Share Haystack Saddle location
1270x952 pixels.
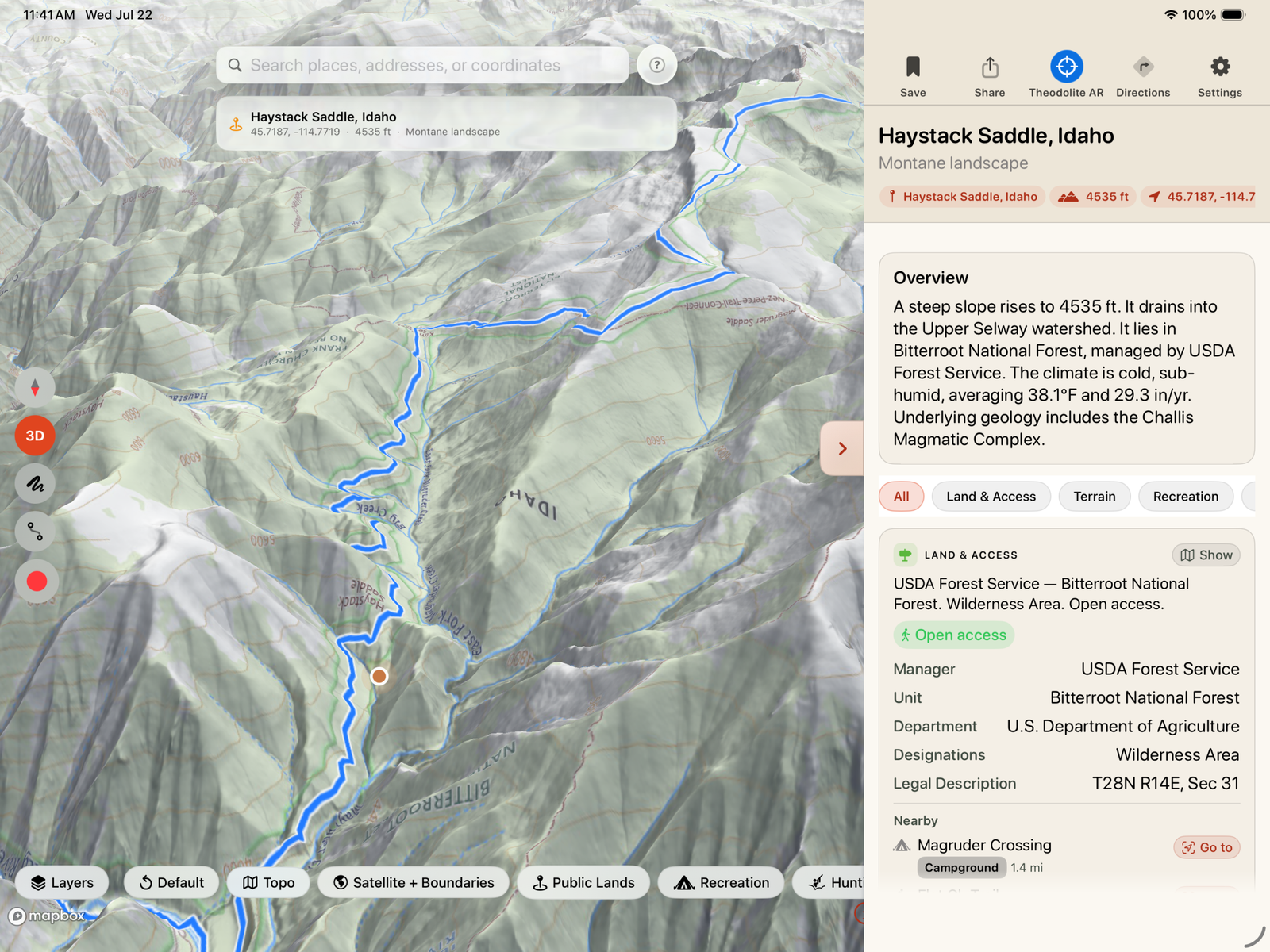click(x=990, y=76)
